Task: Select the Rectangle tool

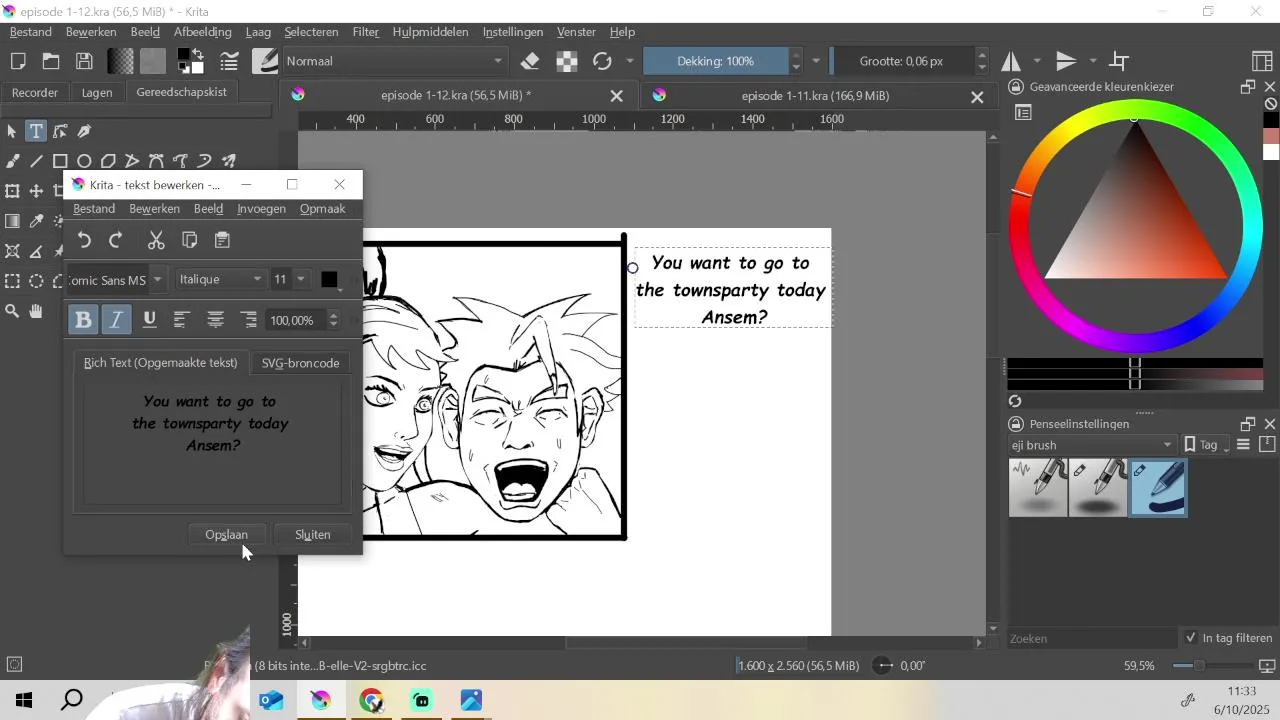Action: (x=60, y=161)
